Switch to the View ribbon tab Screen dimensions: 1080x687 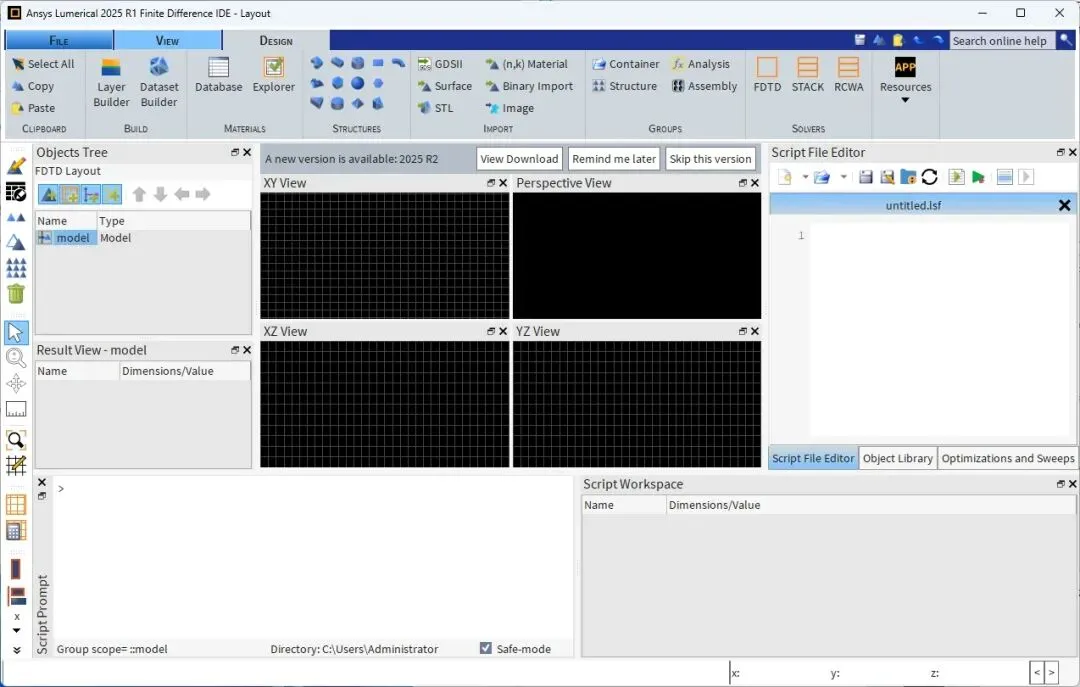167,41
